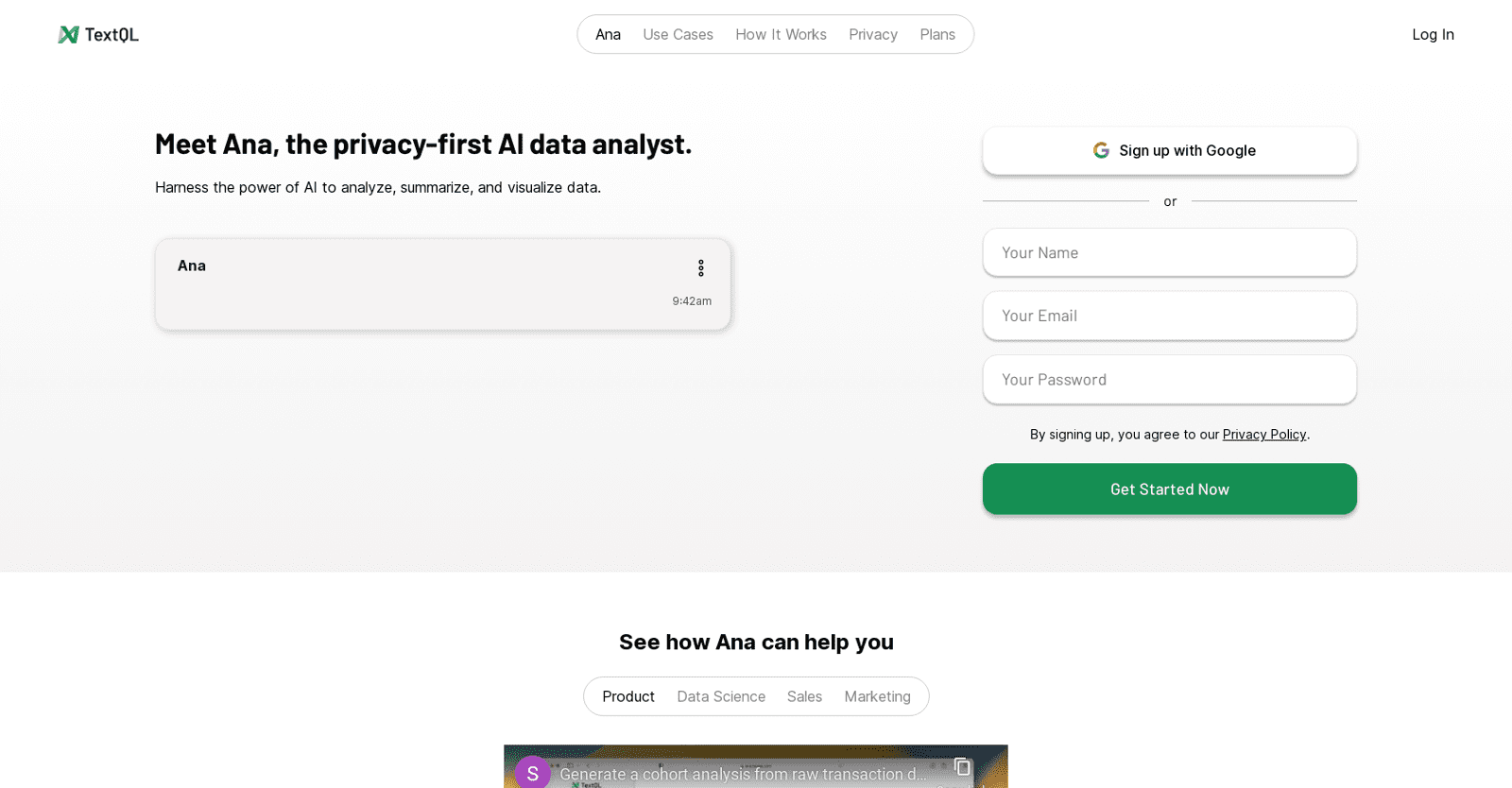The height and width of the screenshot is (788, 1512).
Task: Focus the Your Email field
Action: coord(1169,316)
